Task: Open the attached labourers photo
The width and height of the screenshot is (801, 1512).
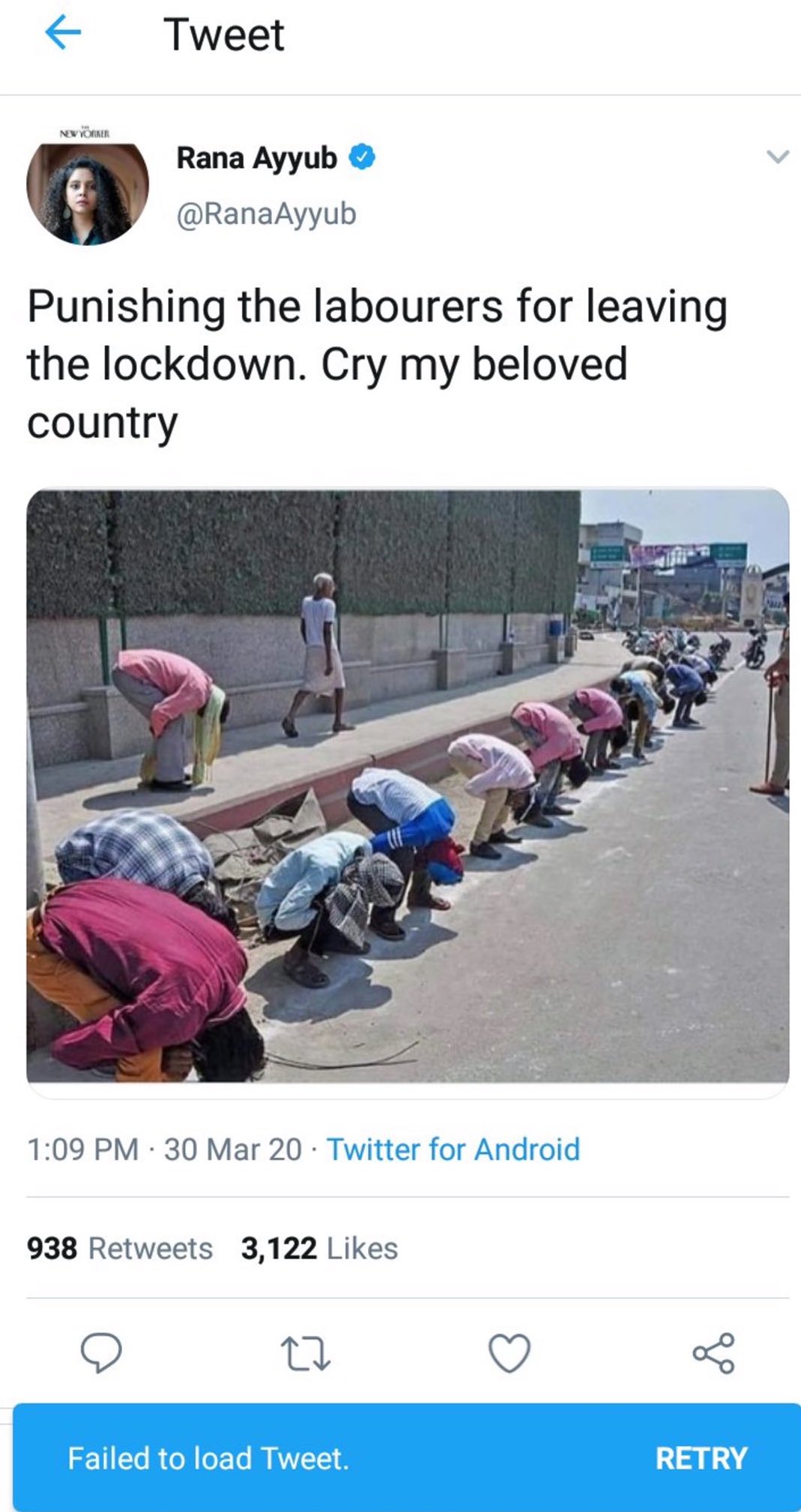Action: (408, 786)
